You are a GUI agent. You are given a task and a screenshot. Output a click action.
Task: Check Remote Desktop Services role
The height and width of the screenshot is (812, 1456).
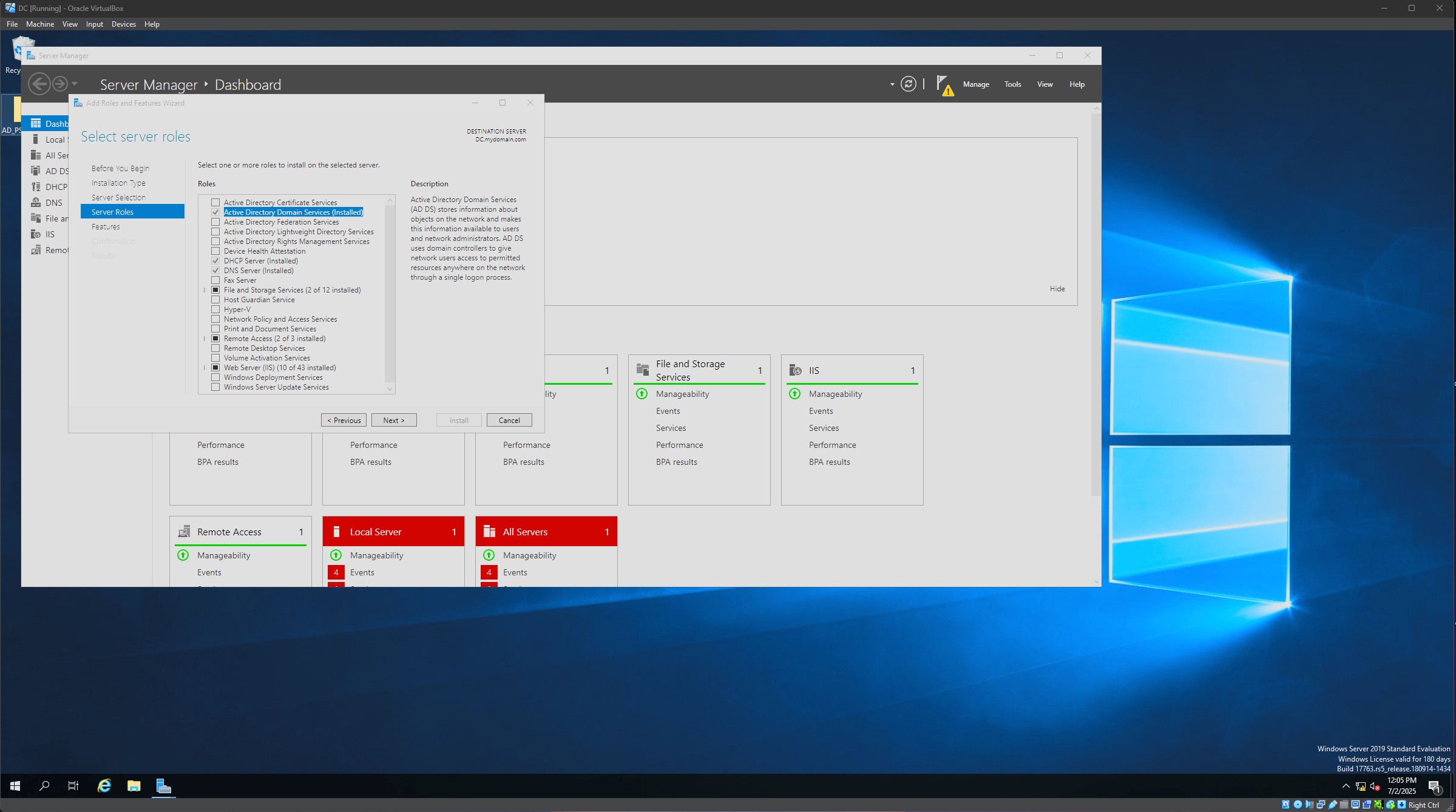pos(215,348)
